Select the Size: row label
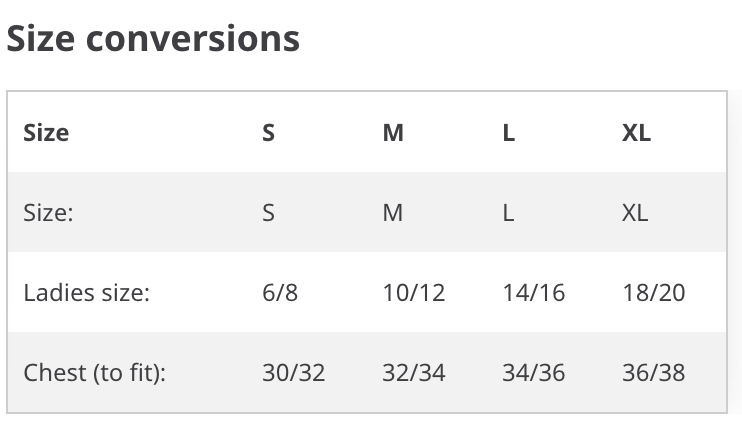The image size is (742, 442). pos(48,212)
